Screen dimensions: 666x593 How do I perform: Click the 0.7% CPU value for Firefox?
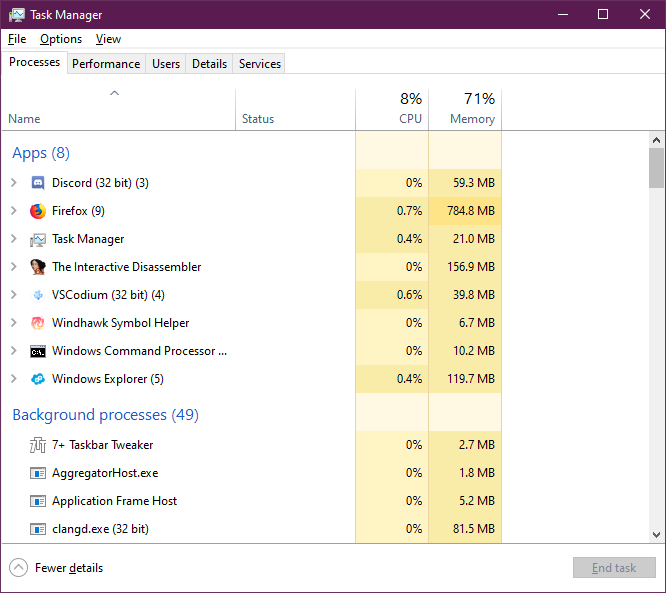point(409,211)
